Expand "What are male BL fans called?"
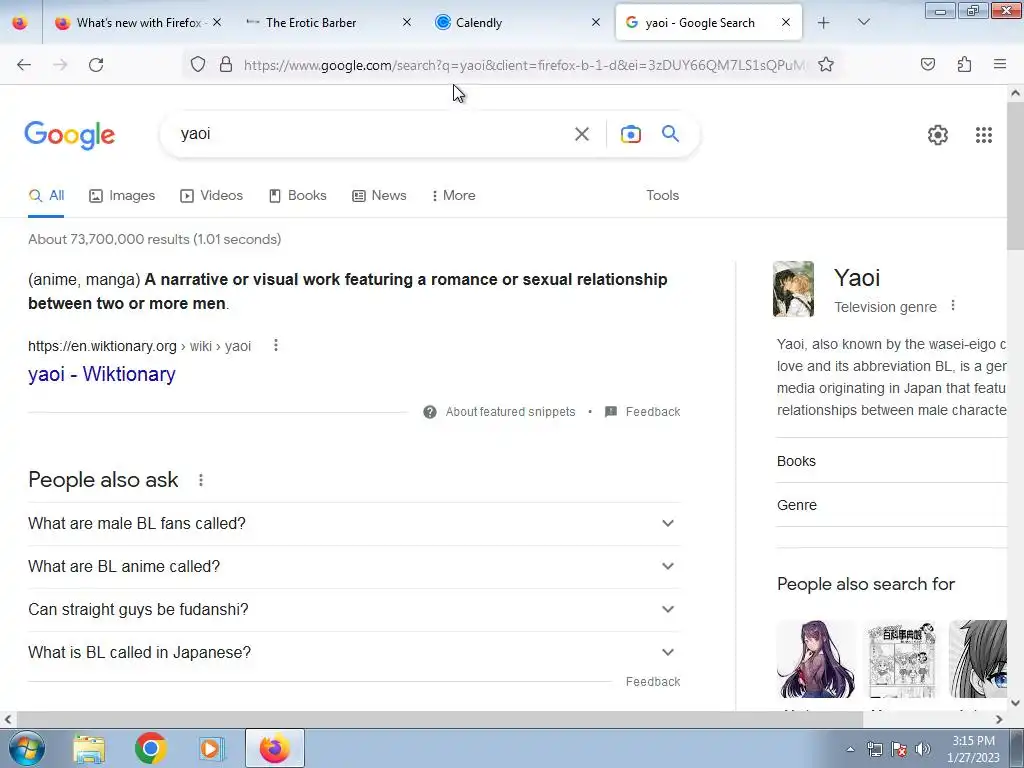The width and height of the screenshot is (1024, 768). [354, 524]
